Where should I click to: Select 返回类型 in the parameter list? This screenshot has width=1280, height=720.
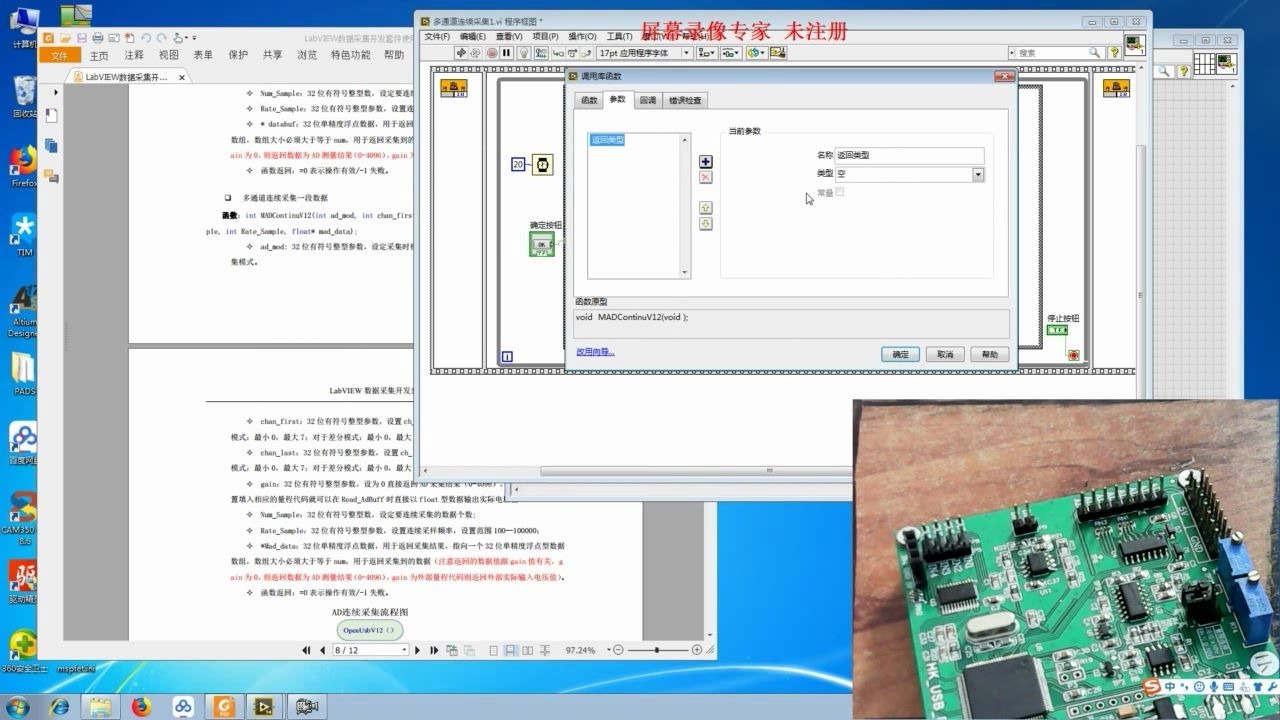coord(606,140)
